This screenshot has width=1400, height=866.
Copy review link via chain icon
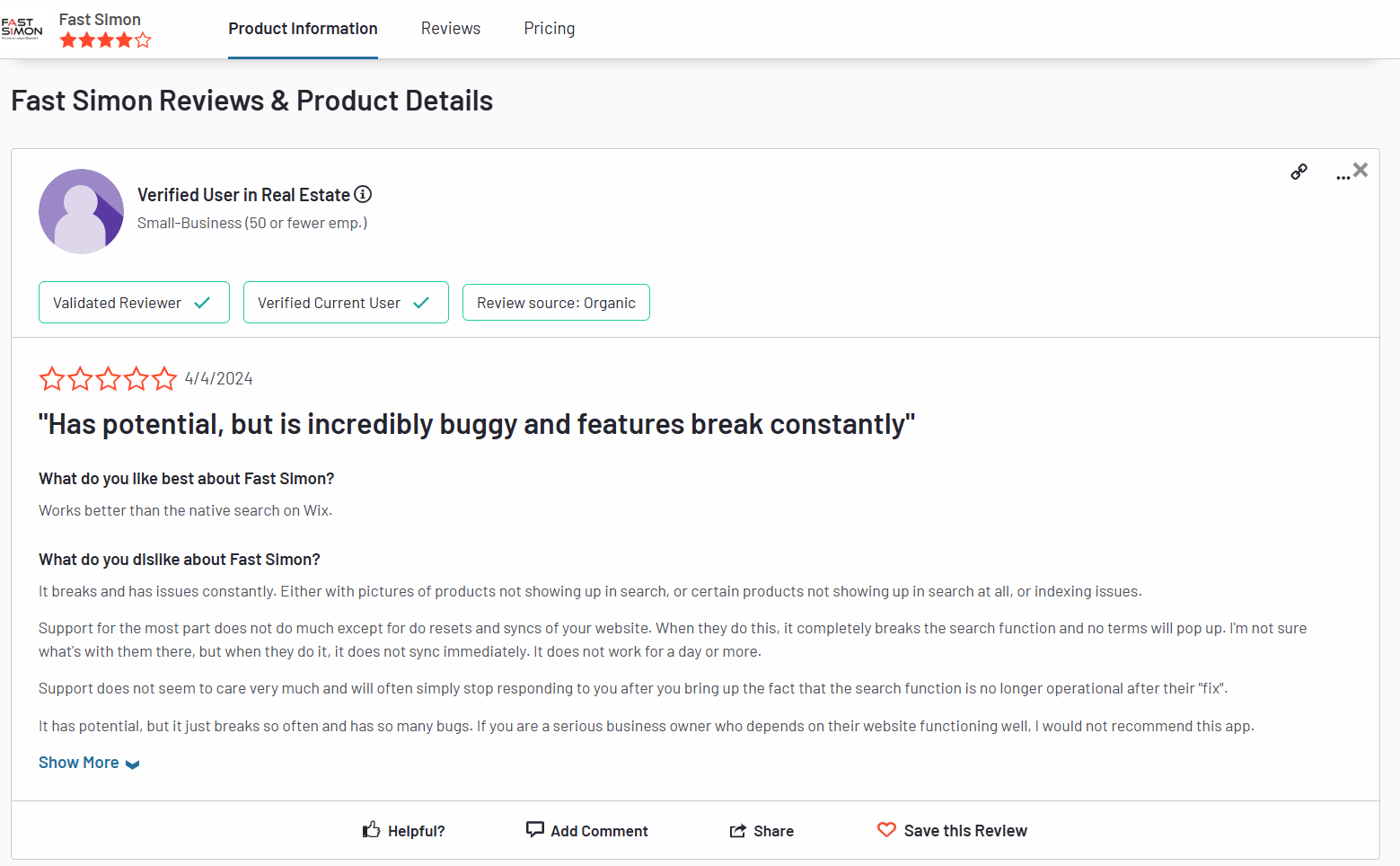(x=1299, y=172)
